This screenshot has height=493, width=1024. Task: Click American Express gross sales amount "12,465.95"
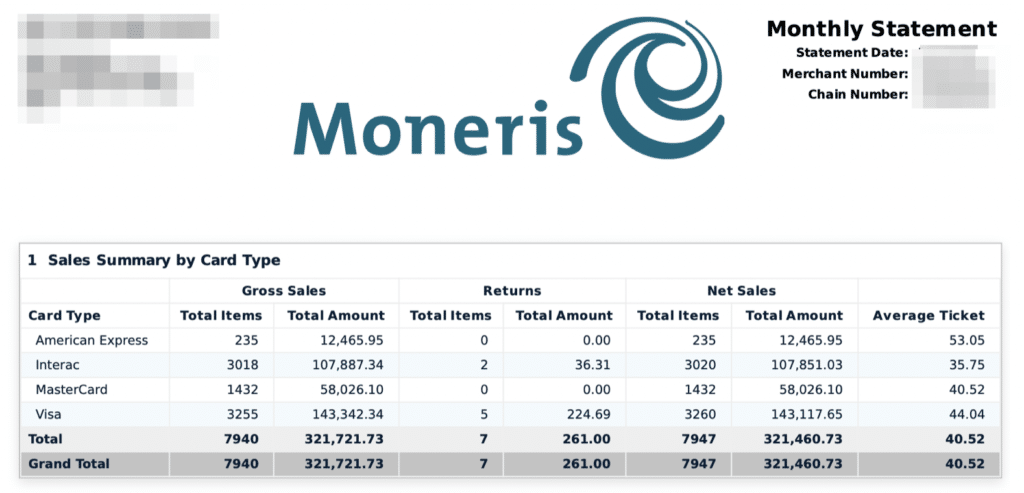tap(351, 340)
